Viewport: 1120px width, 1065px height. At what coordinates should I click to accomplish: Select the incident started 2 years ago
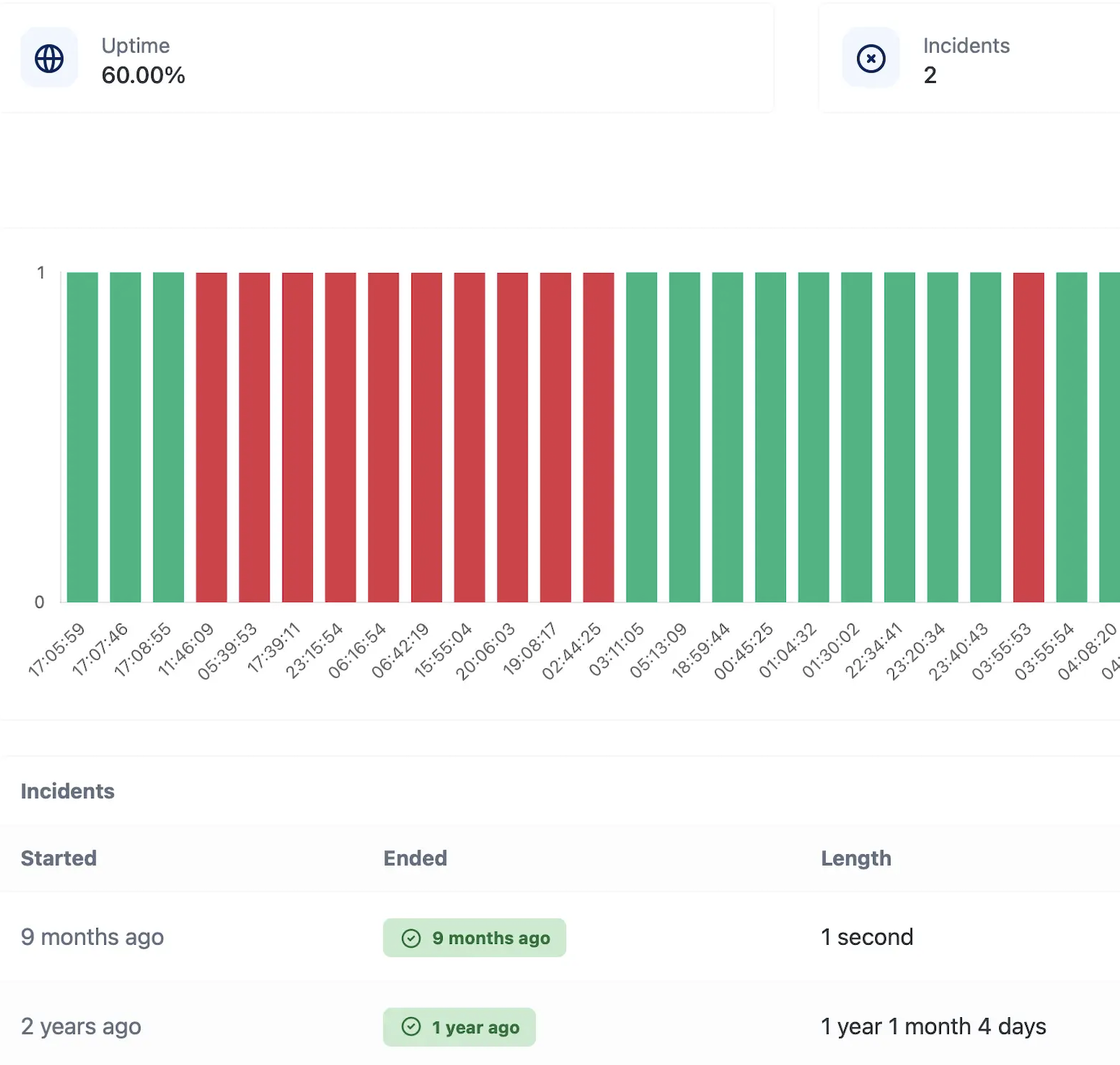81,1027
